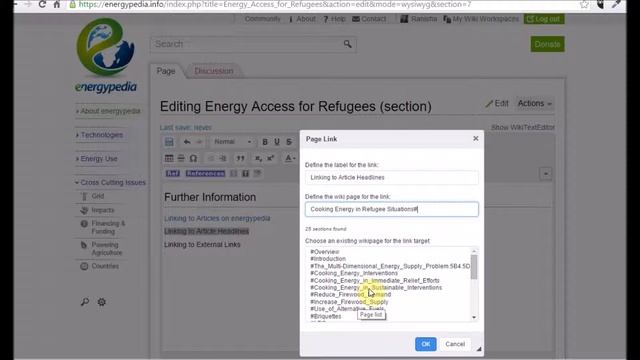
Task: Click the search magnifier icon
Action: [347, 44]
